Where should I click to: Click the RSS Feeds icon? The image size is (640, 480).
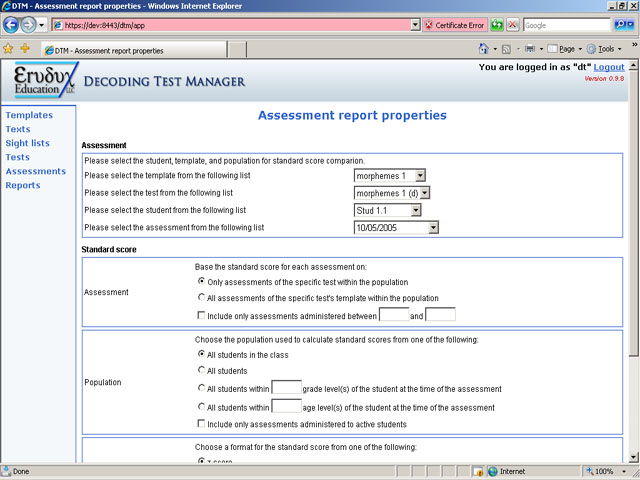[506, 49]
